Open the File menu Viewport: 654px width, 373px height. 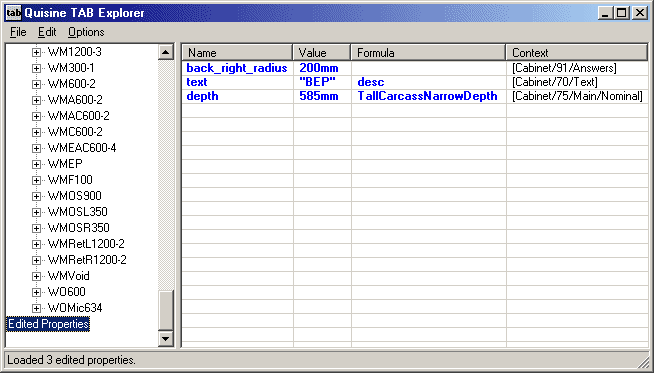(18, 32)
